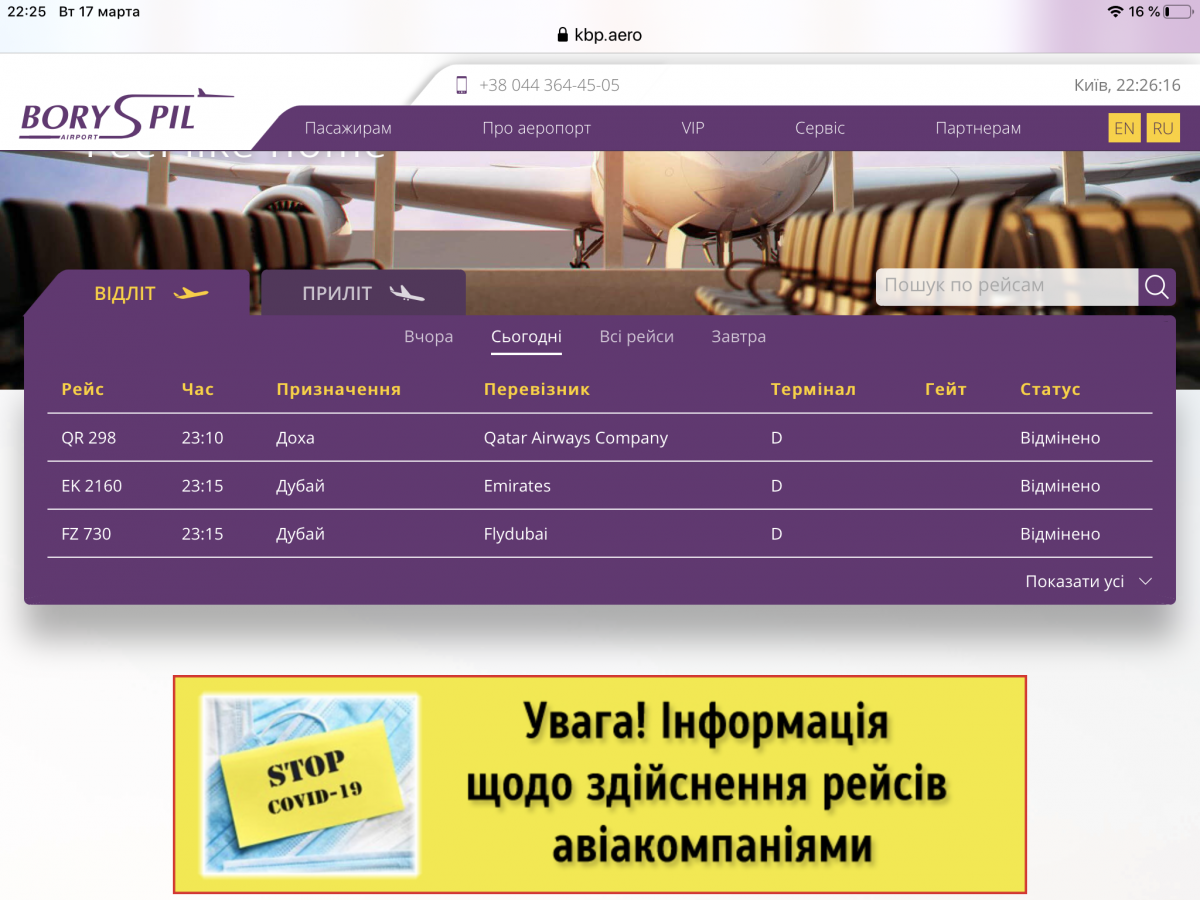Show Всі рейси flights list
Viewport: 1200px width, 900px height.
(637, 337)
